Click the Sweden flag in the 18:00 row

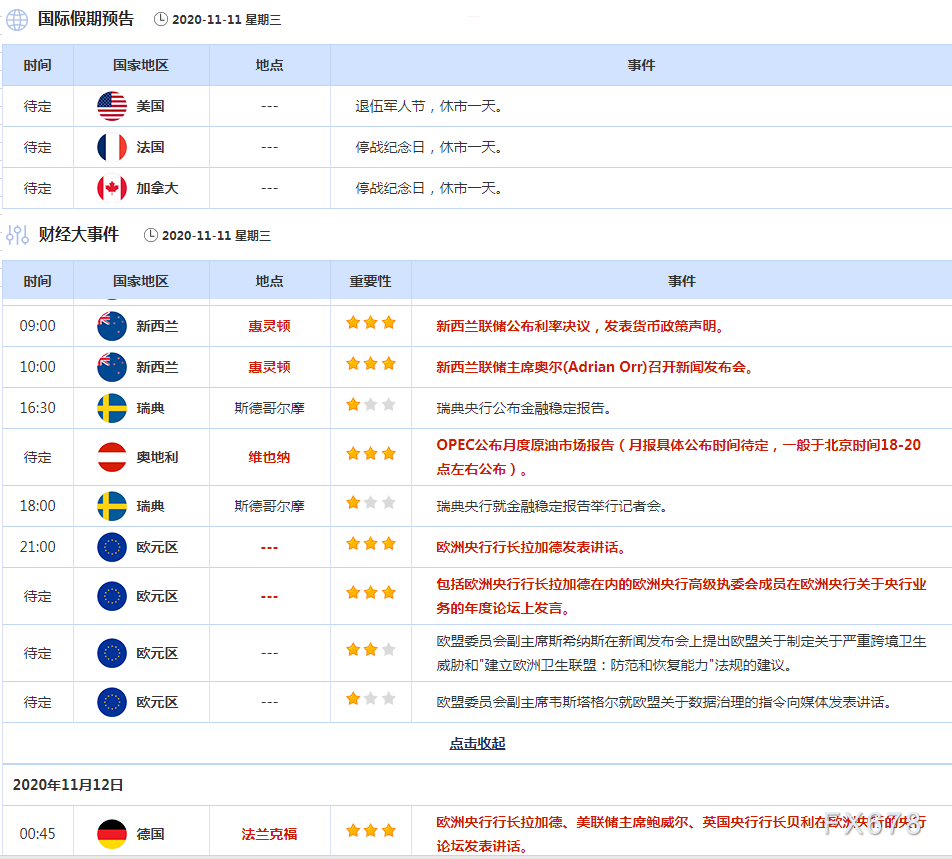112,506
